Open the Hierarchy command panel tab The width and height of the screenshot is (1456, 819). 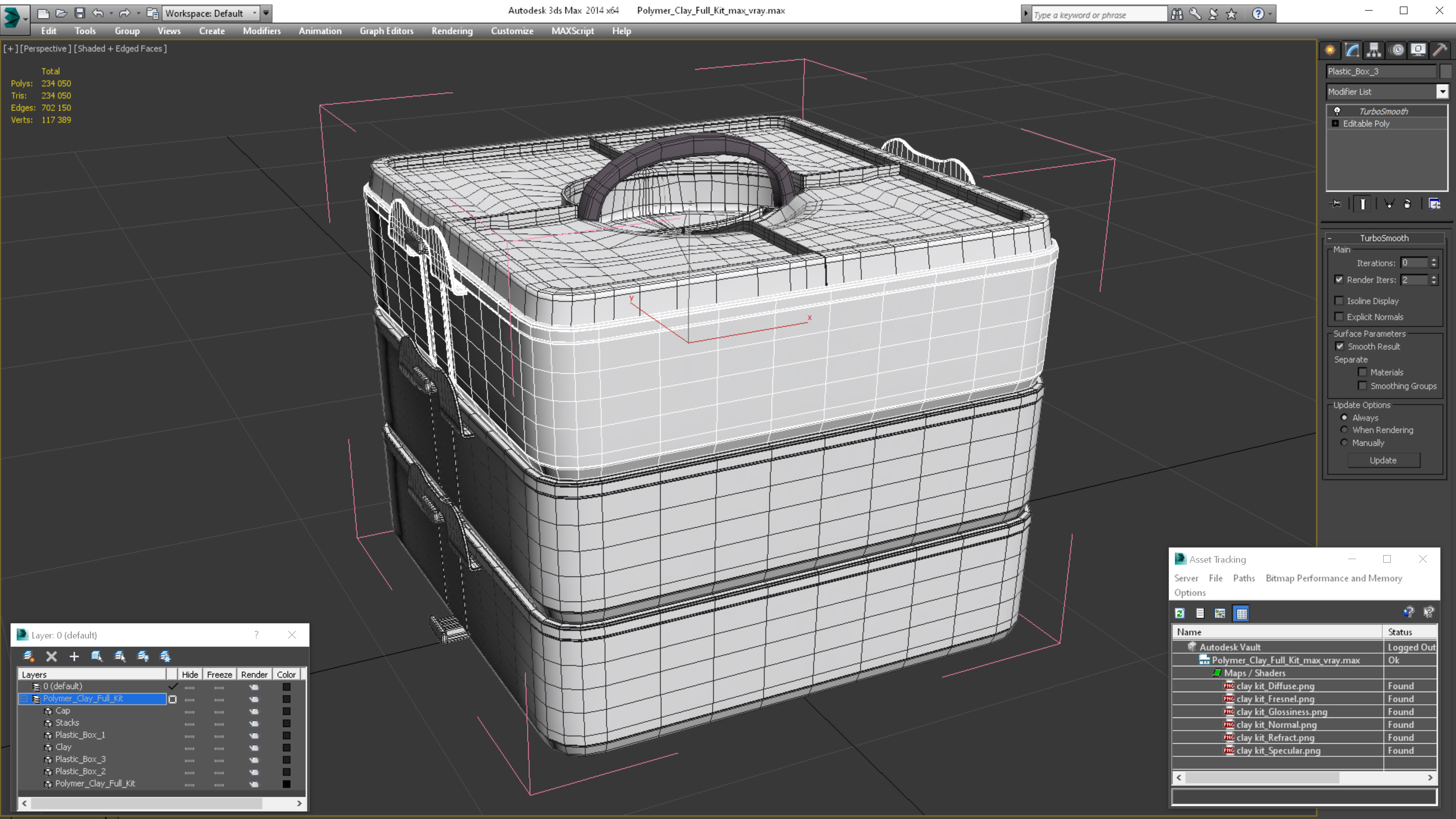click(x=1374, y=51)
